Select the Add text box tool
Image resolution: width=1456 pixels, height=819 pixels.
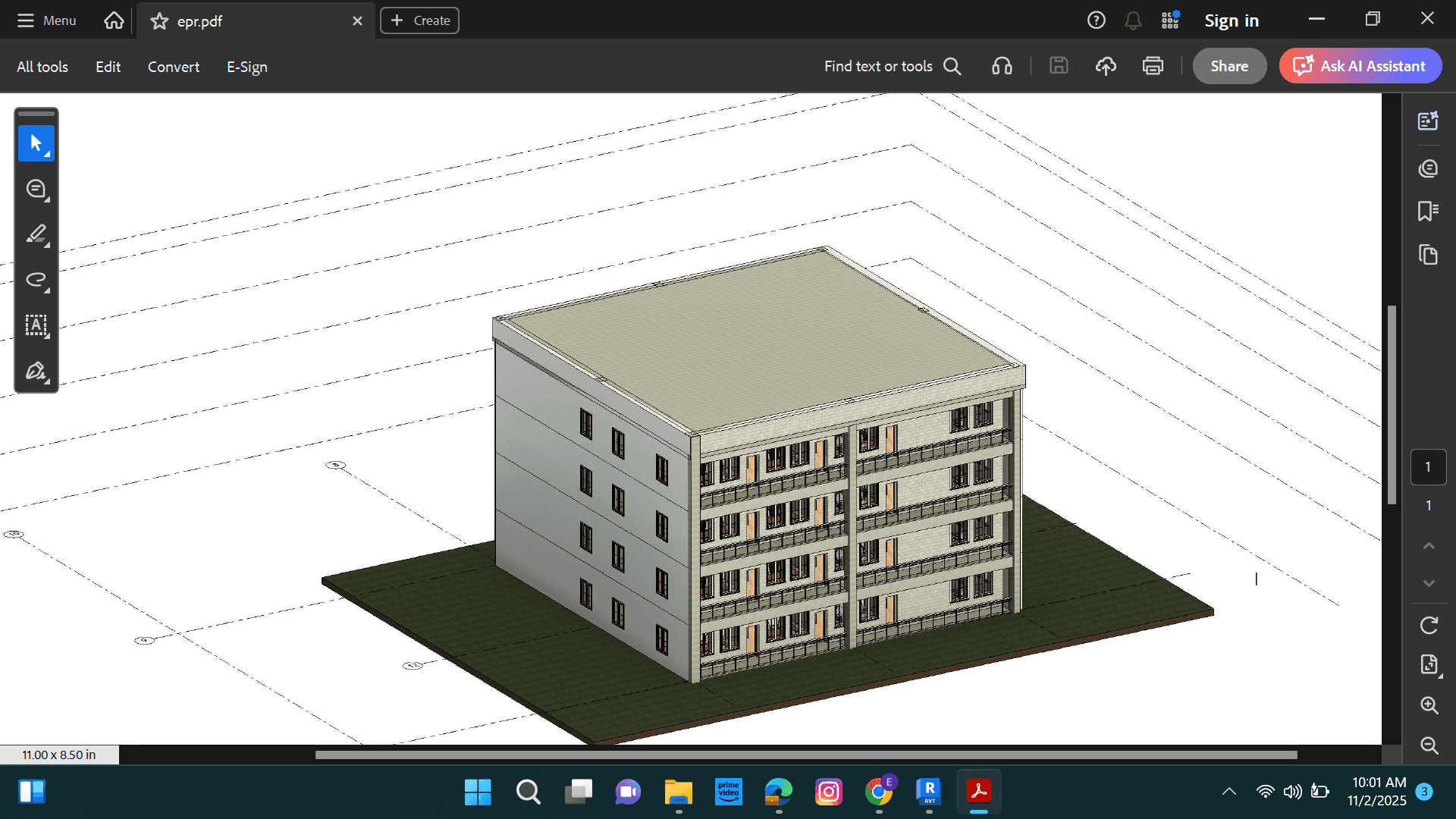point(36,325)
